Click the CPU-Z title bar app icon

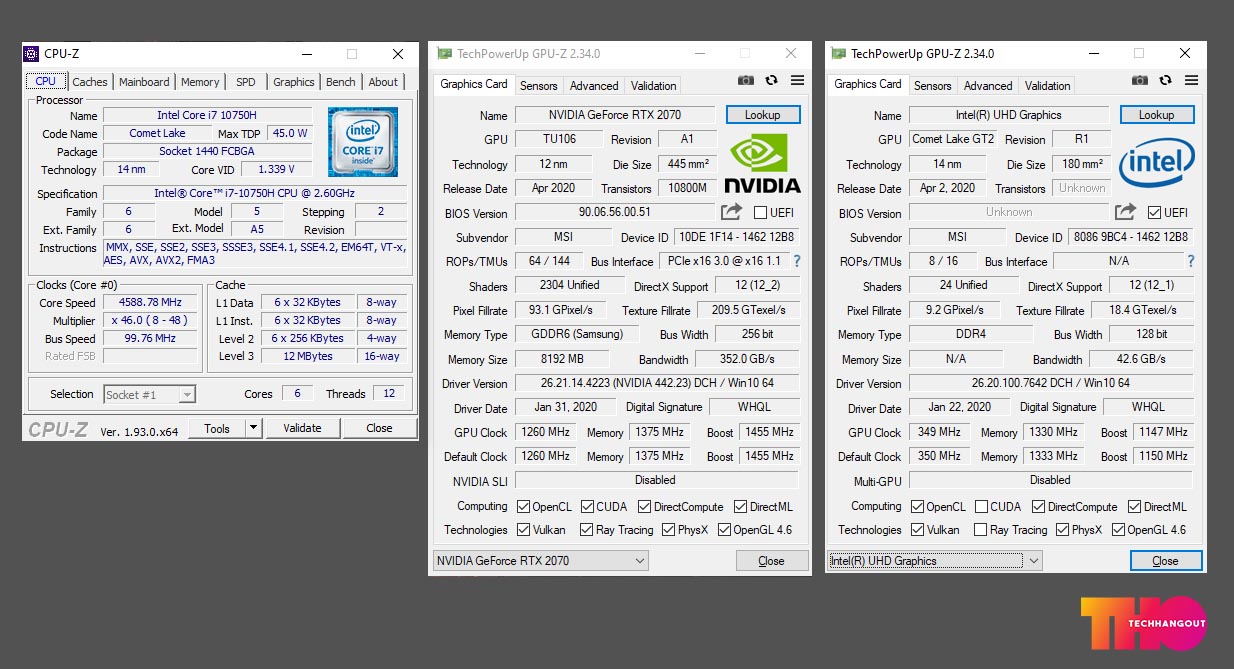pos(31,54)
